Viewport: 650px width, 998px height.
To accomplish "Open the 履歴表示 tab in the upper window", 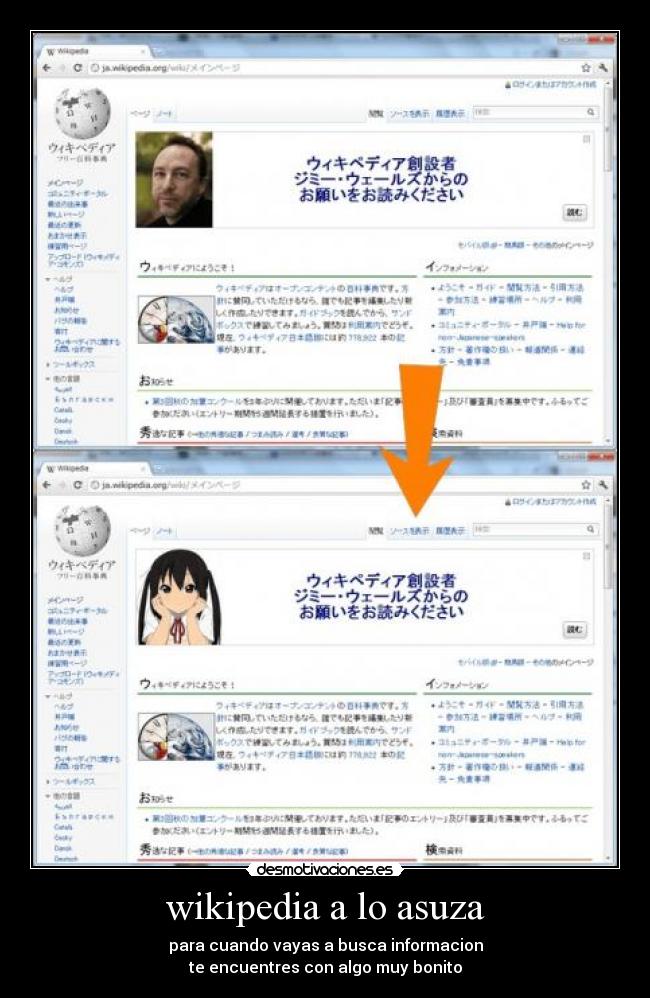I will [x=449, y=113].
